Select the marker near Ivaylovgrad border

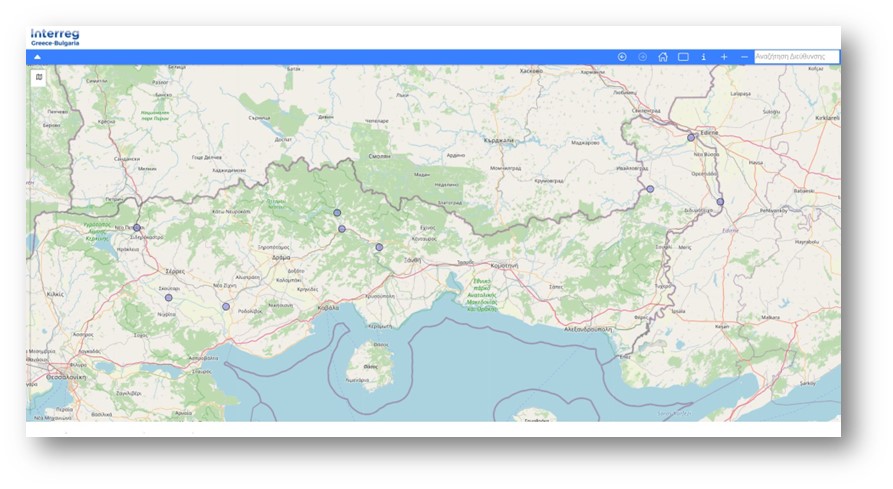tap(650, 189)
